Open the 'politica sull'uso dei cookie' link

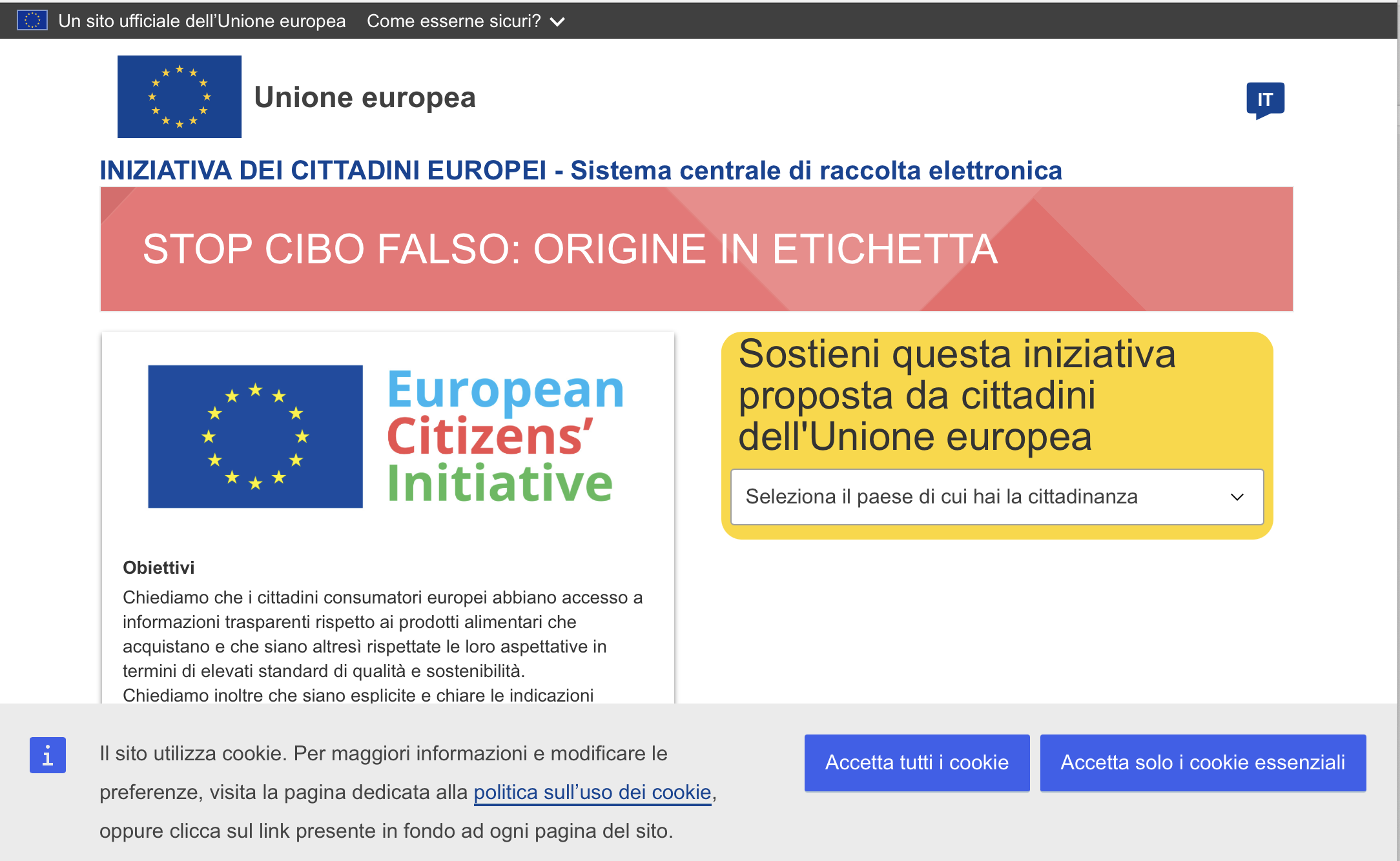pyautogui.click(x=592, y=792)
